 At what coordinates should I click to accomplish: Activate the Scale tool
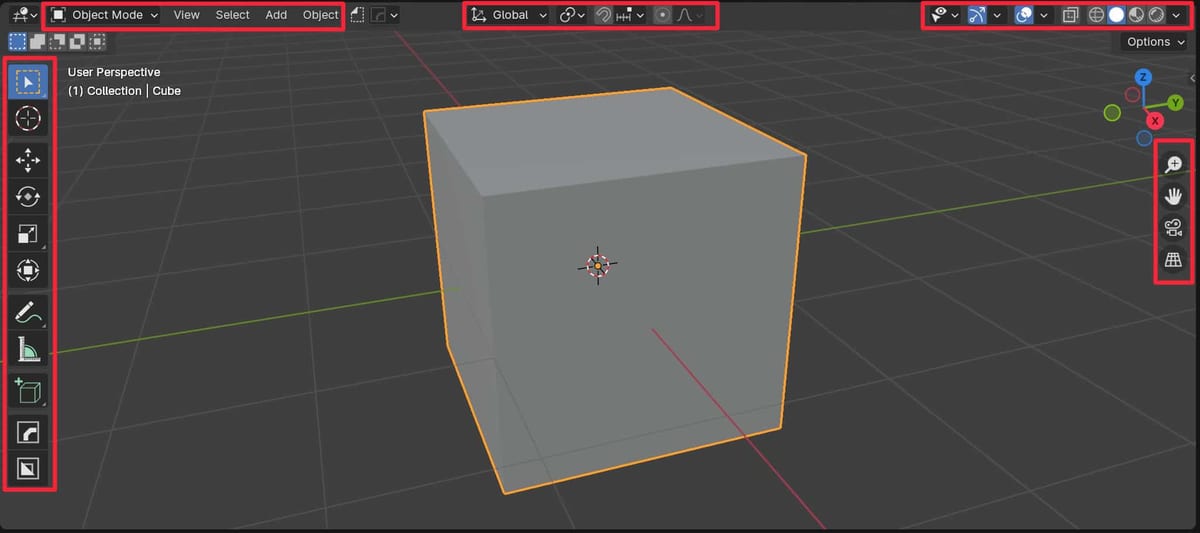[29, 234]
